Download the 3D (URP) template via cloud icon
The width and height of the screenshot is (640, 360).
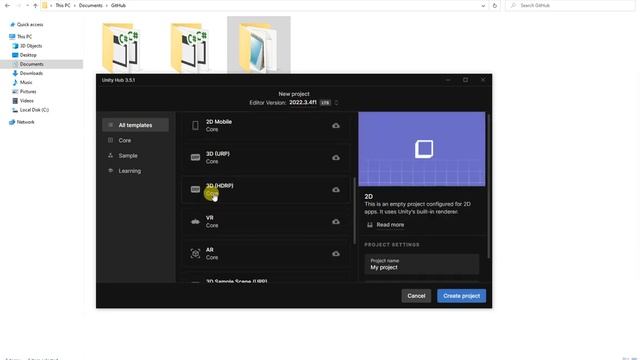pos(336,158)
